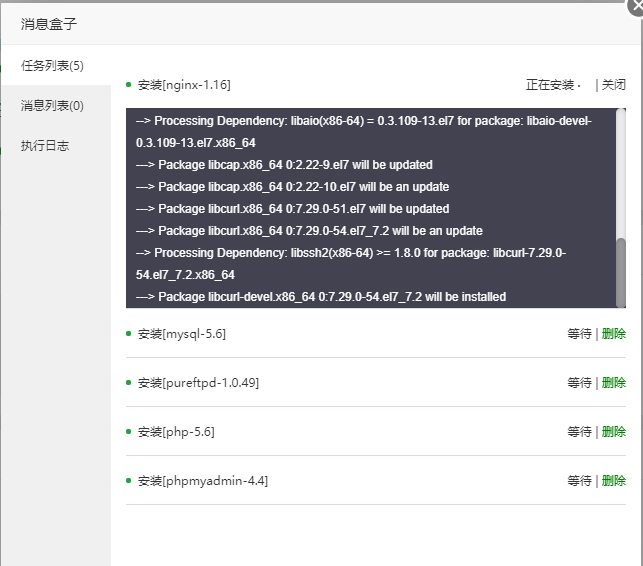643x566 pixels.
Task: Click the install log scrollbar thumb
Action: click(x=621, y=270)
